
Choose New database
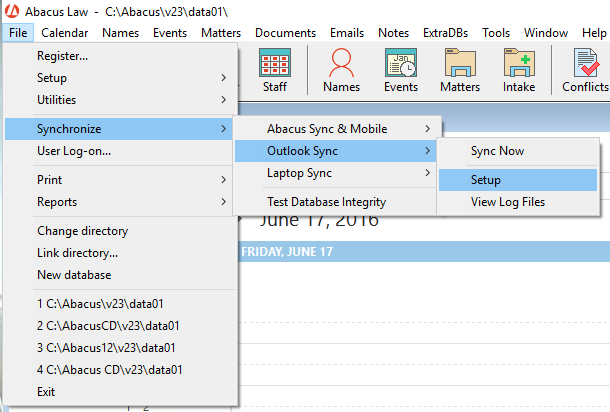click(x=118, y=275)
